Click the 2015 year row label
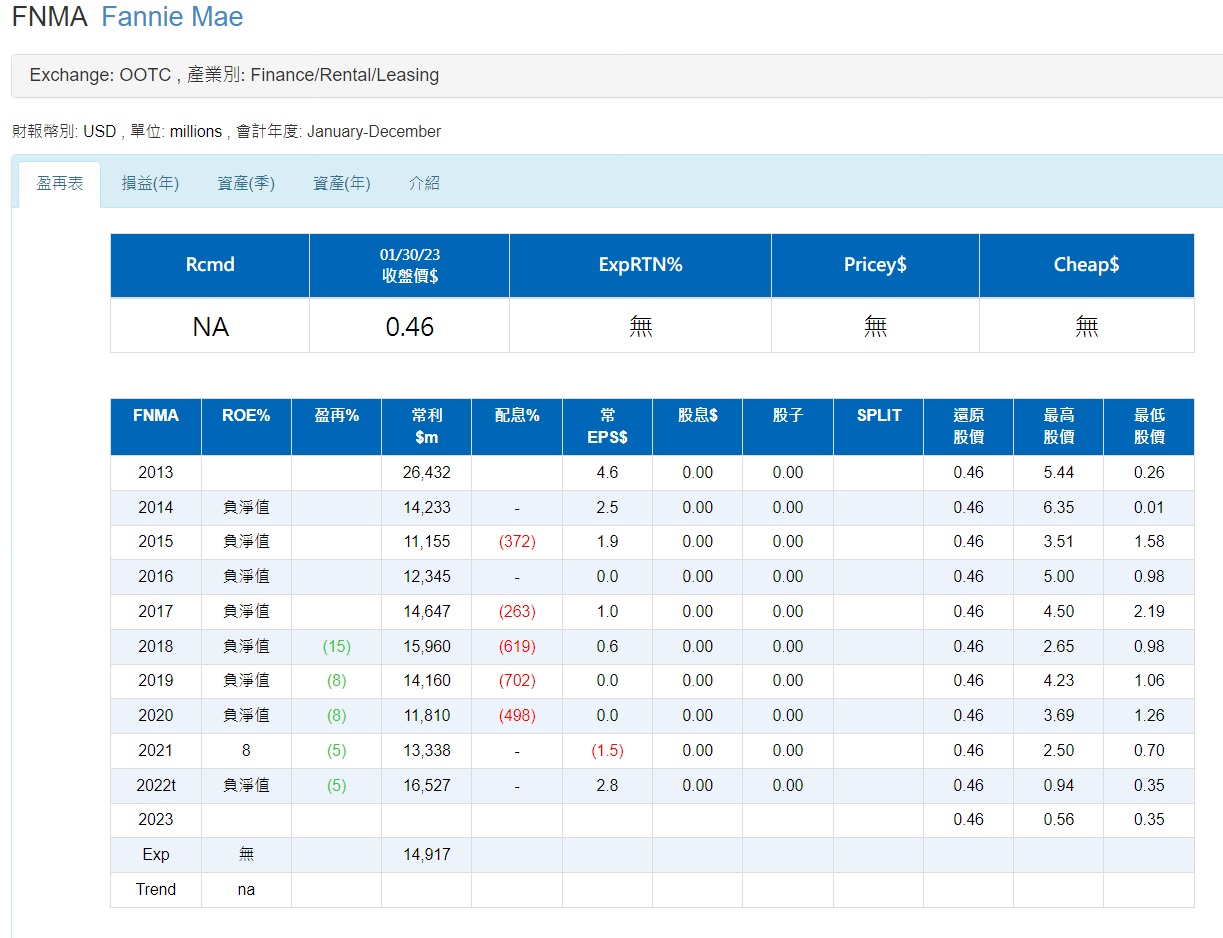 coord(156,542)
